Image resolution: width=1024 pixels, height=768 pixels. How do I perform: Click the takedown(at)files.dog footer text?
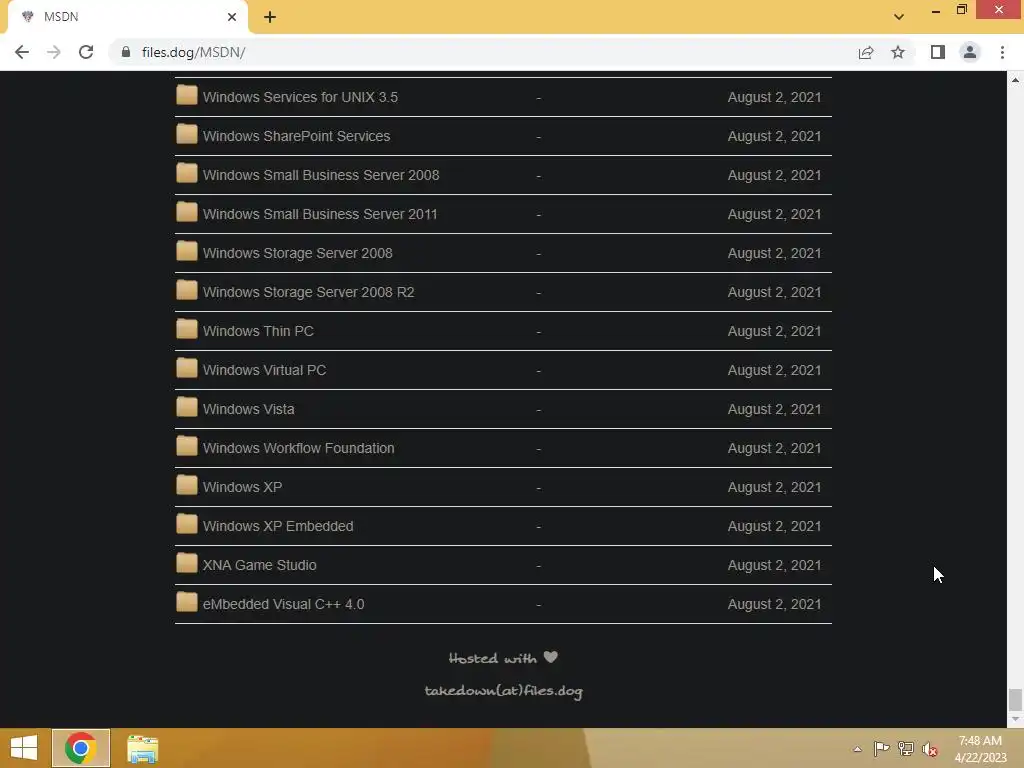(504, 691)
